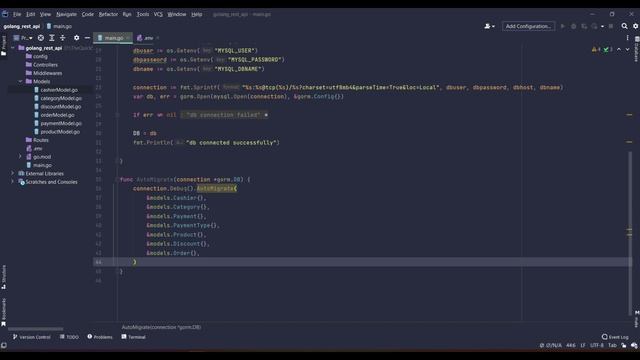
Task: Select the Routes folder
Action: 37,140
